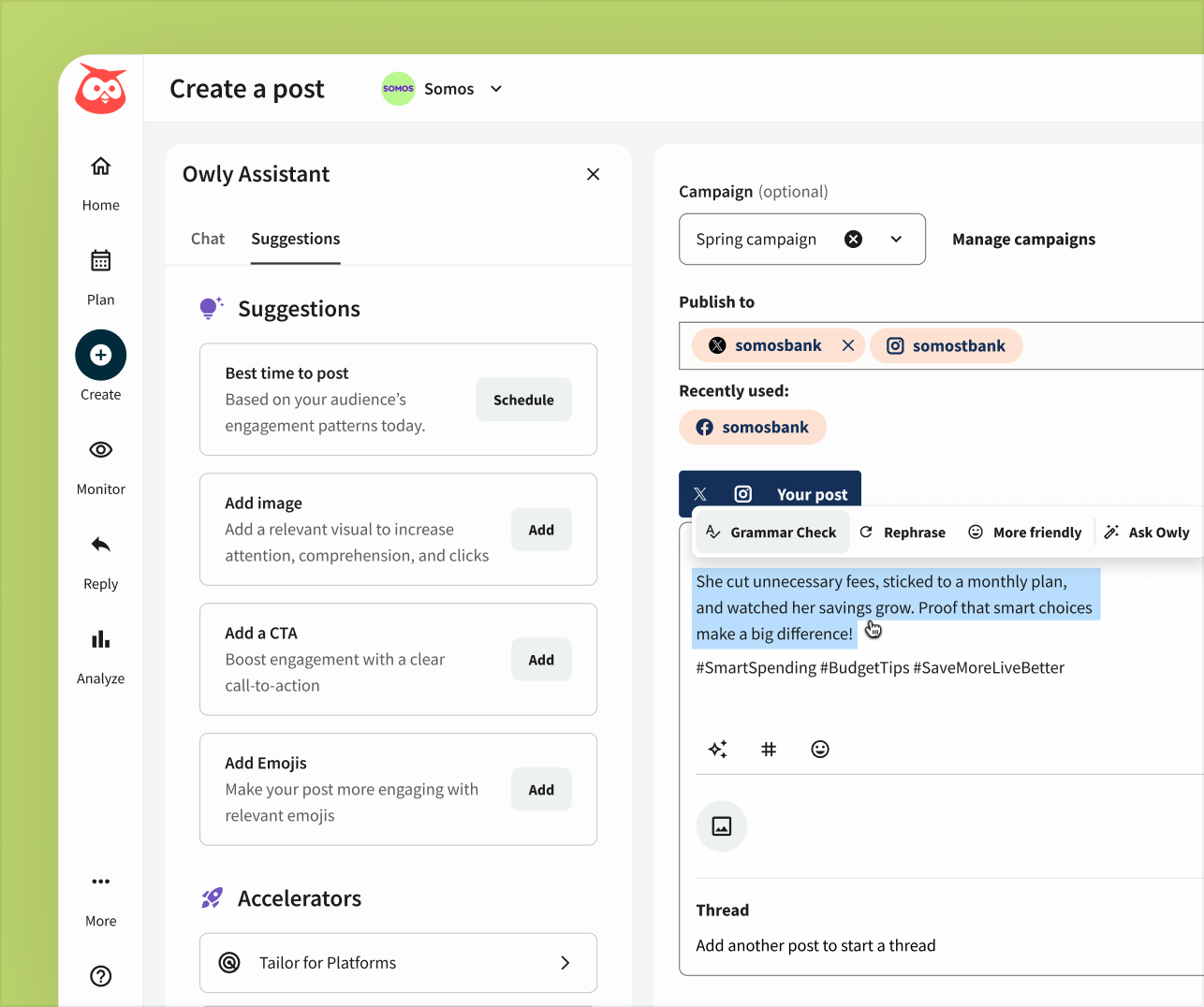Attach media using the image icon
The image size is (1204, 1007).
pyautogui.click(x=722, y=826)
